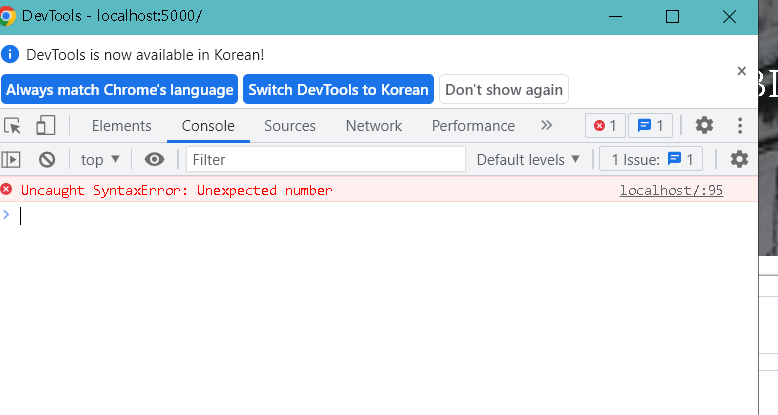778x415 pixels.
Task: Click the red error count badge
Action: (x=605, y=126)
